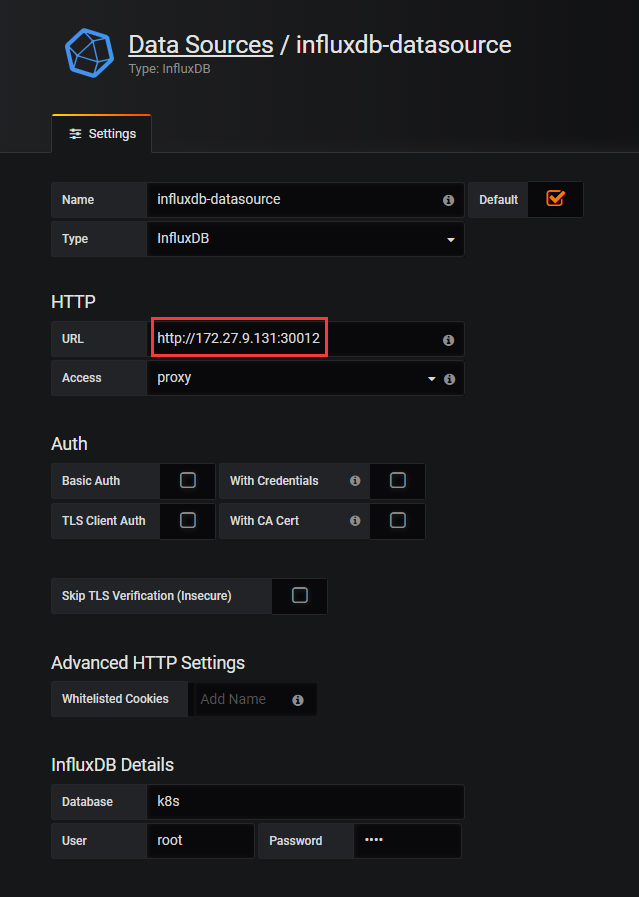Toggle Skip TLS Verification (Insecure) checkbox
The width and height of the screenshot is (639, 897).
tap(300, 596)
